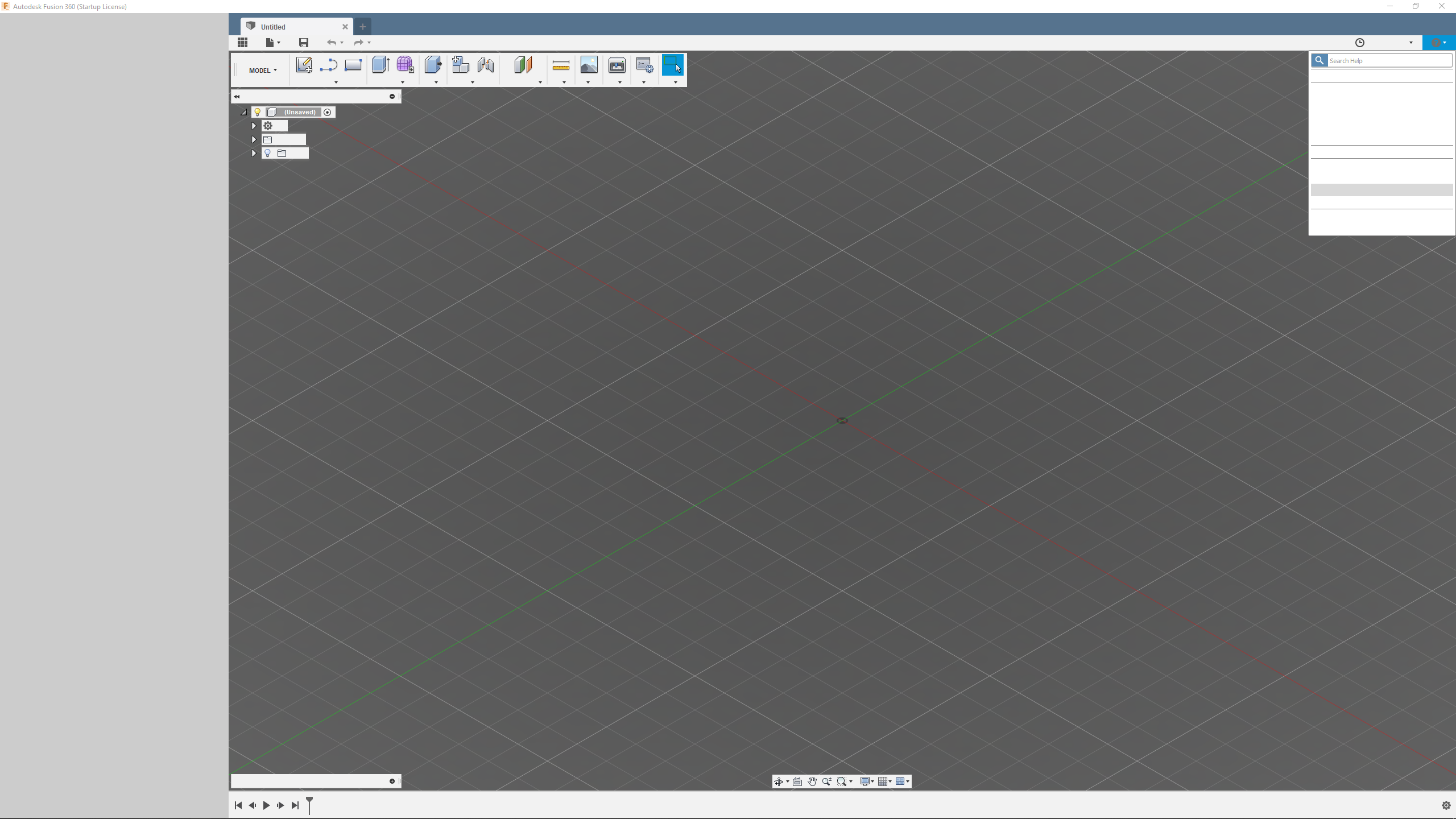Screen dimensions: 1456x819
Task: Toggle the activate radio button beside Unsaved
Action: tap(328, 112)
